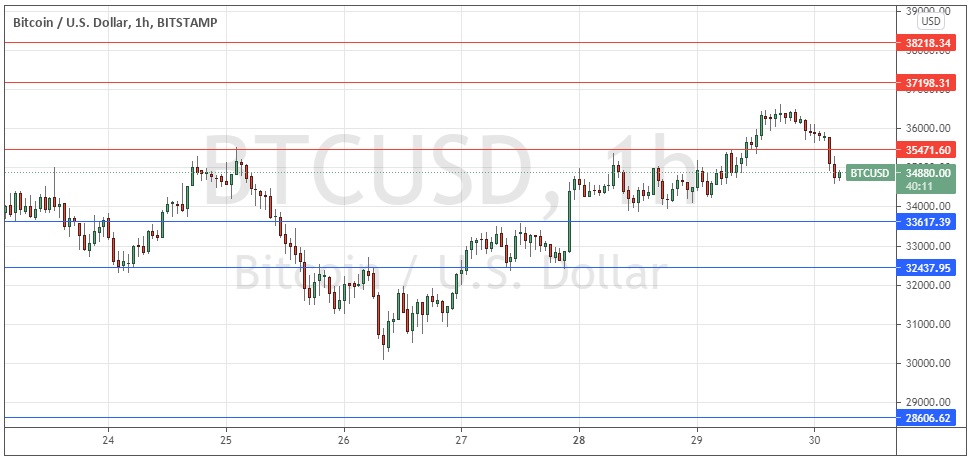
Task: Click date label 30 on time axis
Action: 815,440
